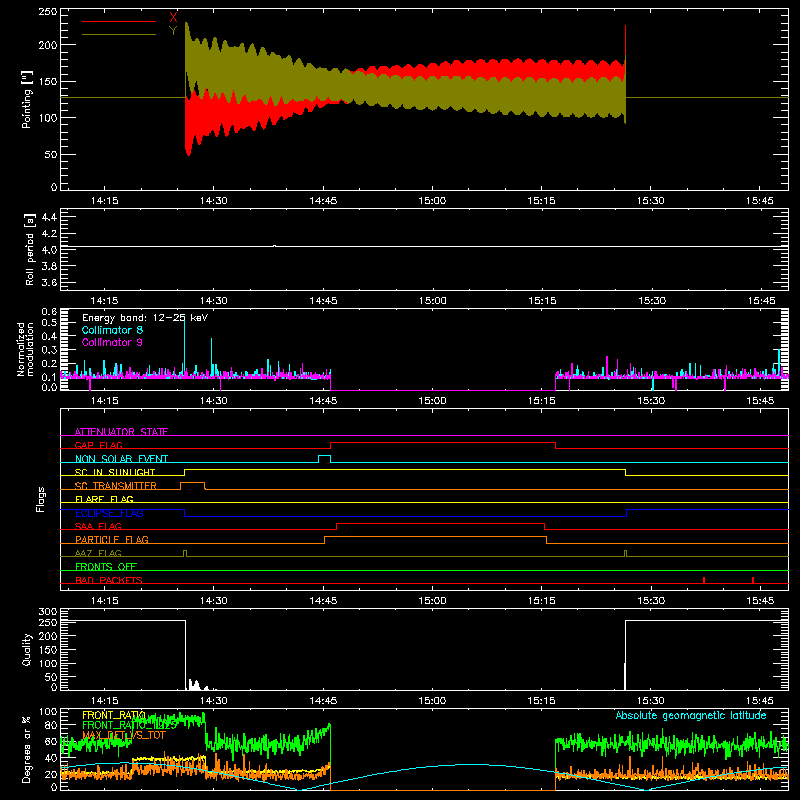Click the PARTICLE_FLAG label
Viewport: 800px width, 800px height.
coord(112,539)
